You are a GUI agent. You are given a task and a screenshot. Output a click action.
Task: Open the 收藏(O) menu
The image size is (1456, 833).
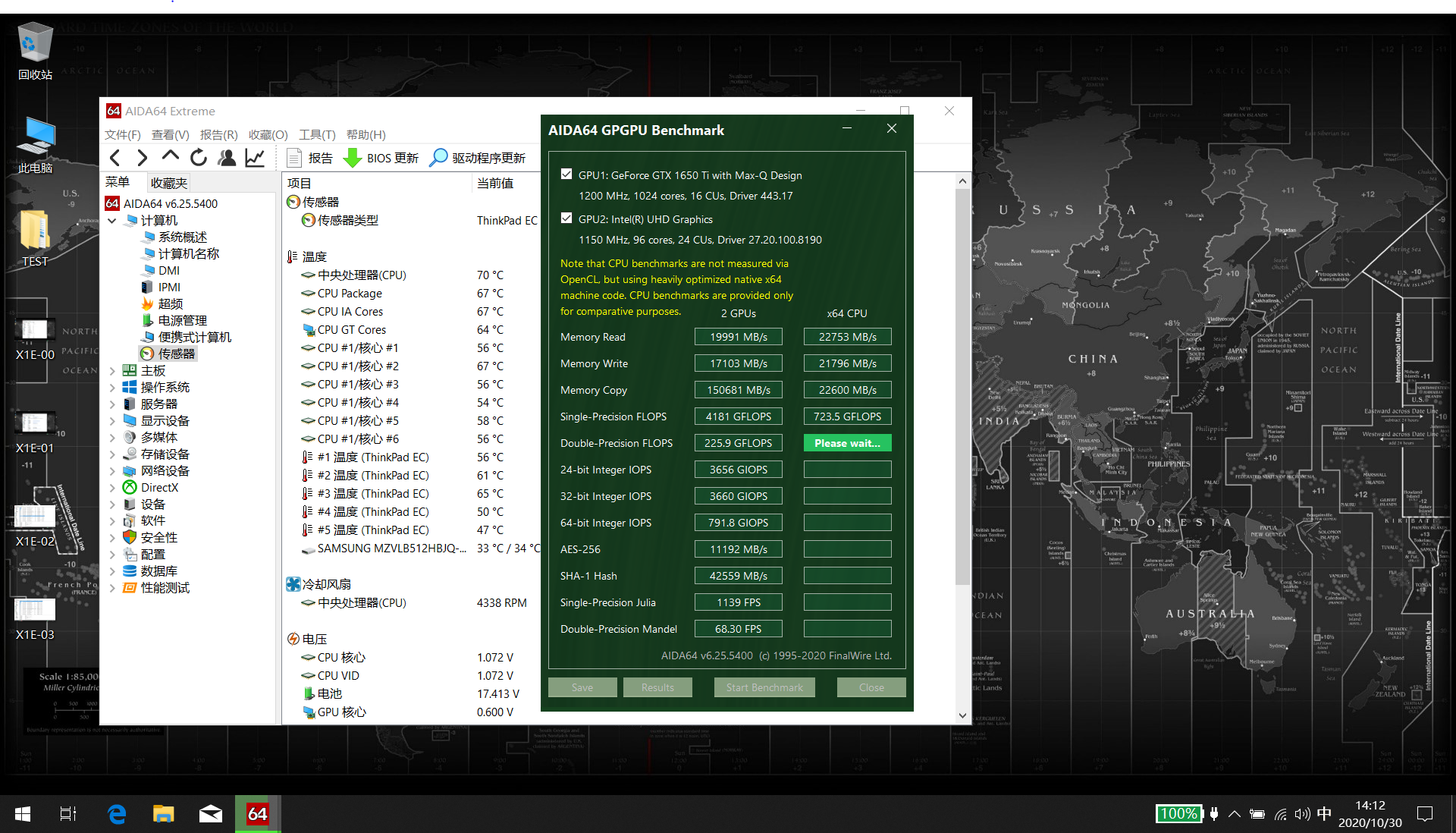tap(268, 134)
